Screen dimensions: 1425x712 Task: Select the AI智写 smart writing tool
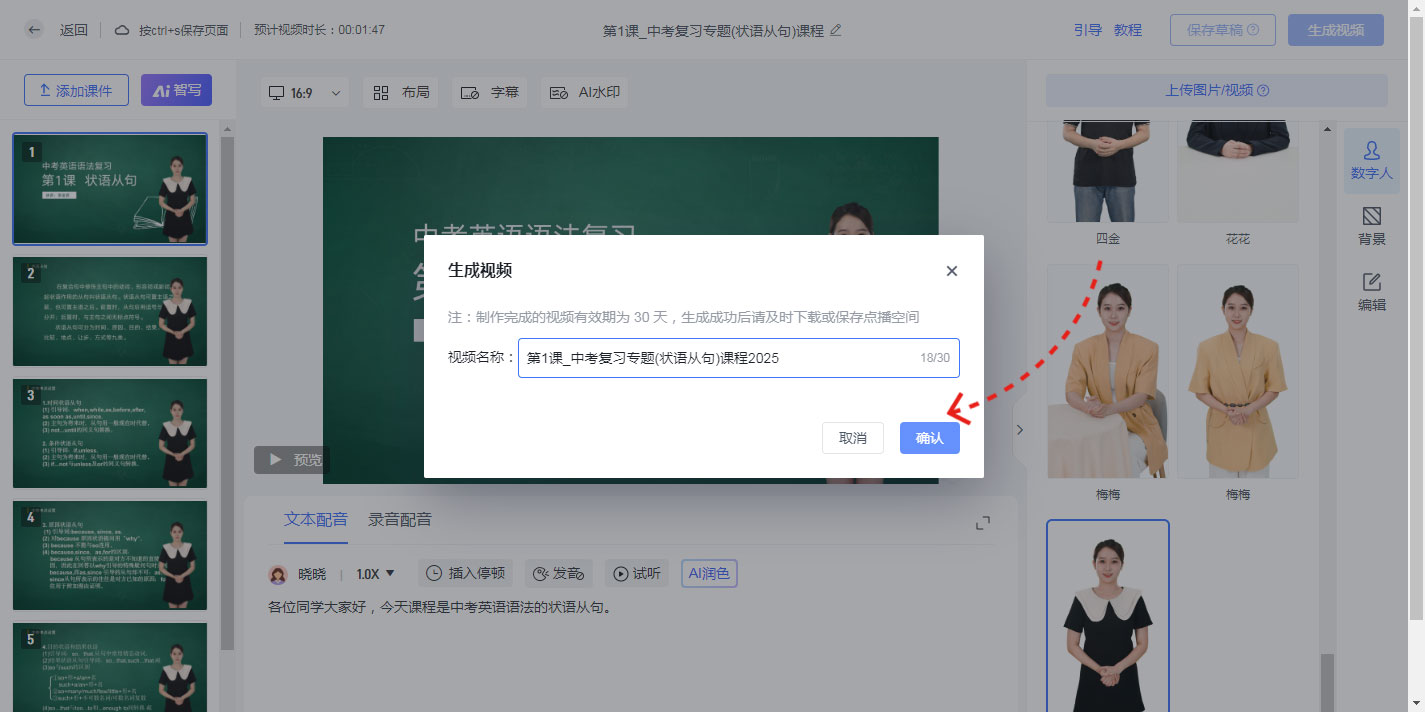[176, 89]
